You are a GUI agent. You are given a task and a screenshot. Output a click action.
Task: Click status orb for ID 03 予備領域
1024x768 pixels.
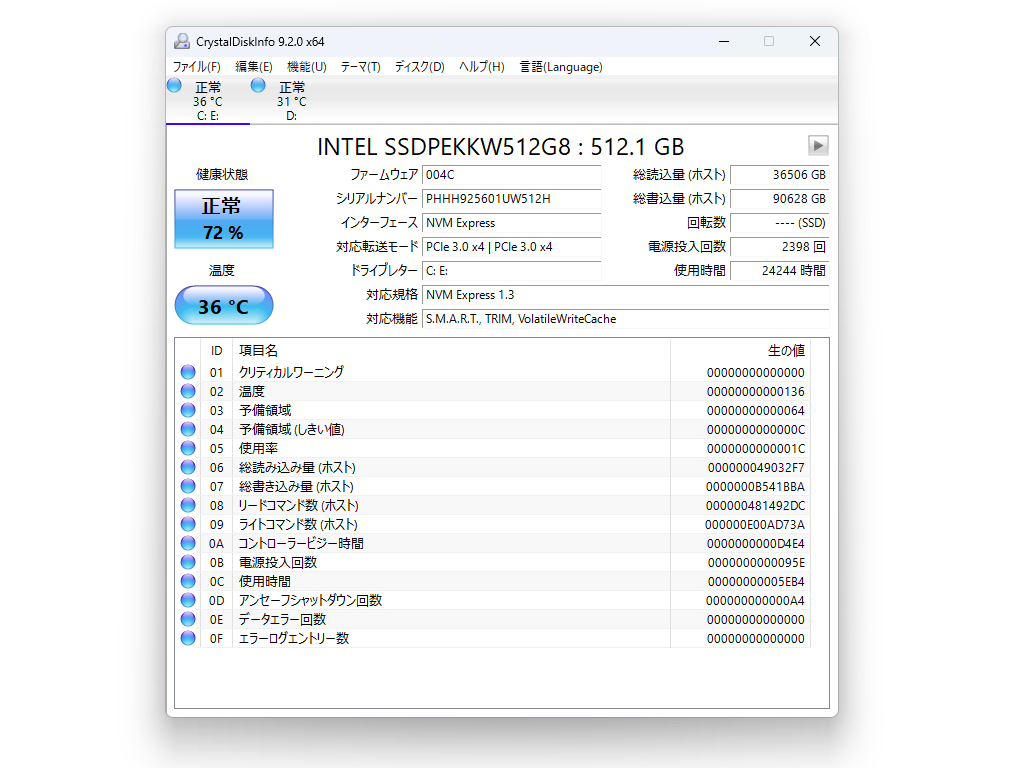click(x=188, y=410)
